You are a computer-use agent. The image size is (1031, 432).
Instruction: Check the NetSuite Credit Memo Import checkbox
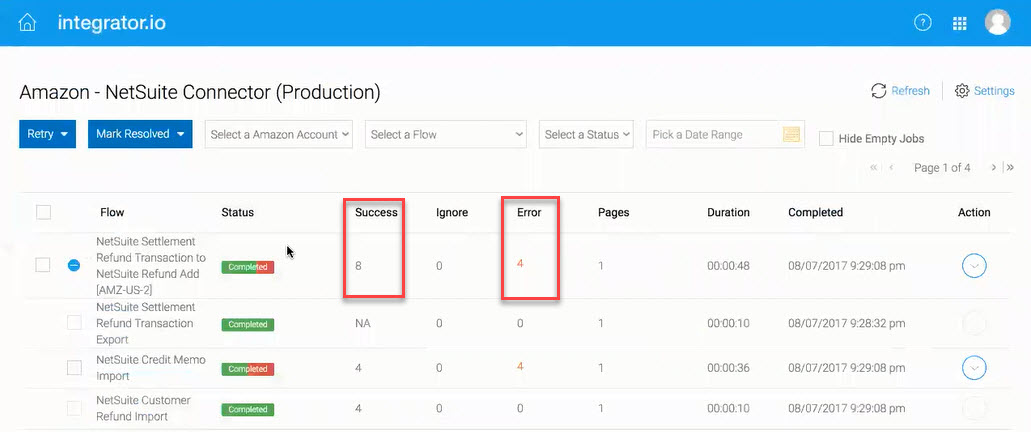[x=74, y=368]
